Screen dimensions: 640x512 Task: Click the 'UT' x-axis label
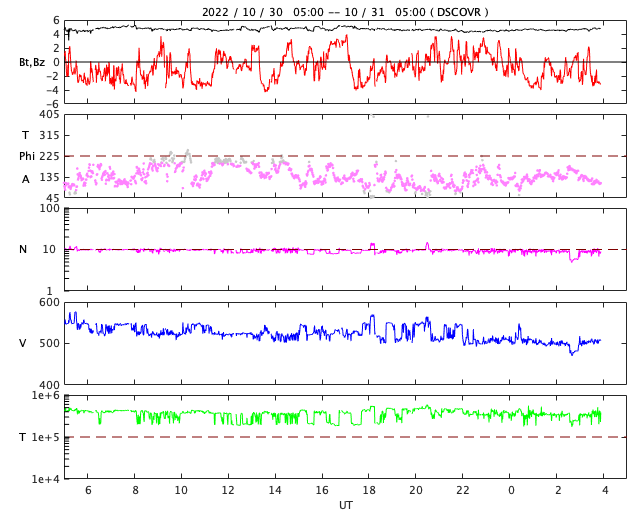click(345, 505)
